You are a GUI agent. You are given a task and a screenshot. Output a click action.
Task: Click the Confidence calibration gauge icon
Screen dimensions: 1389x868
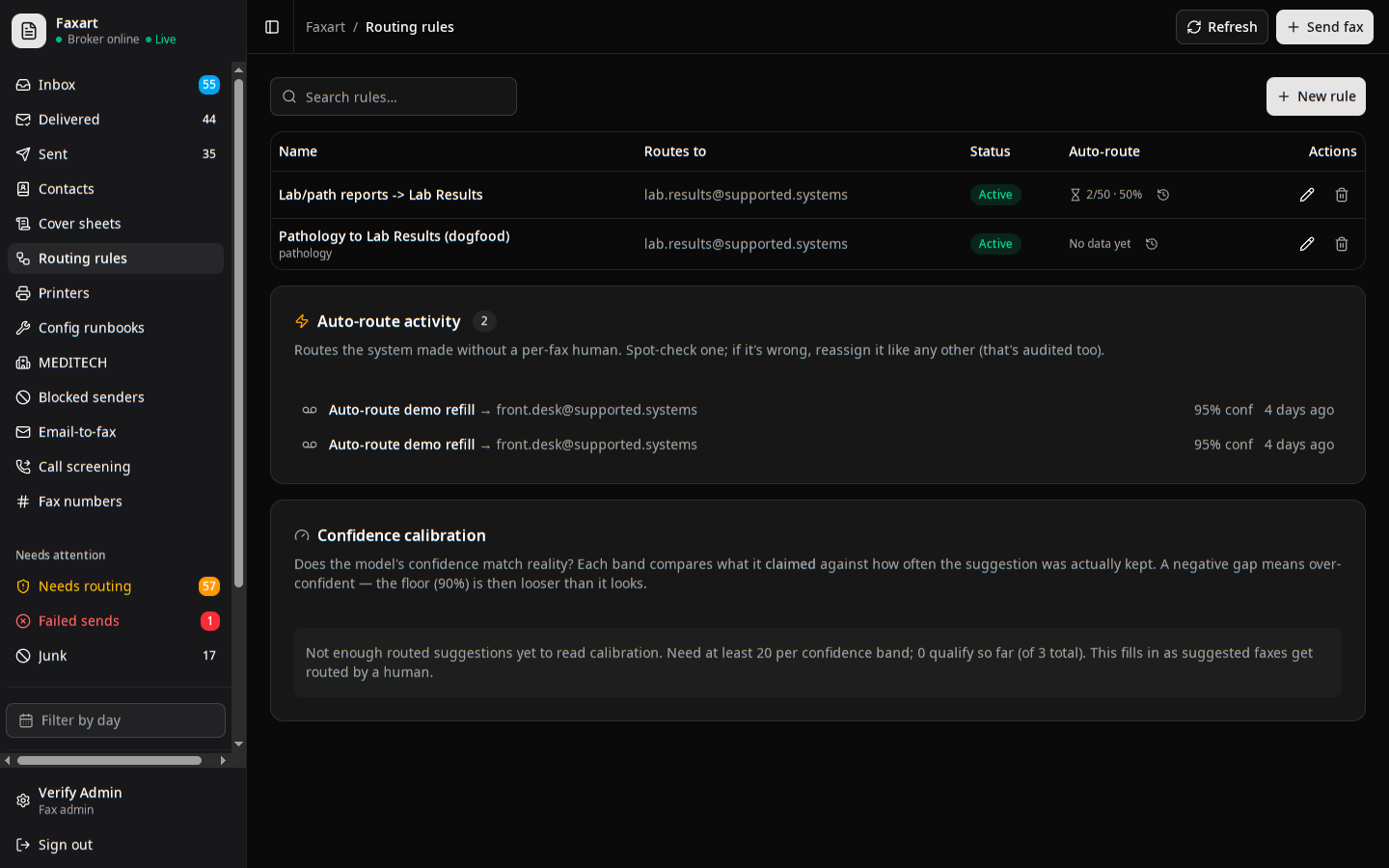click(x=302, y=535)
